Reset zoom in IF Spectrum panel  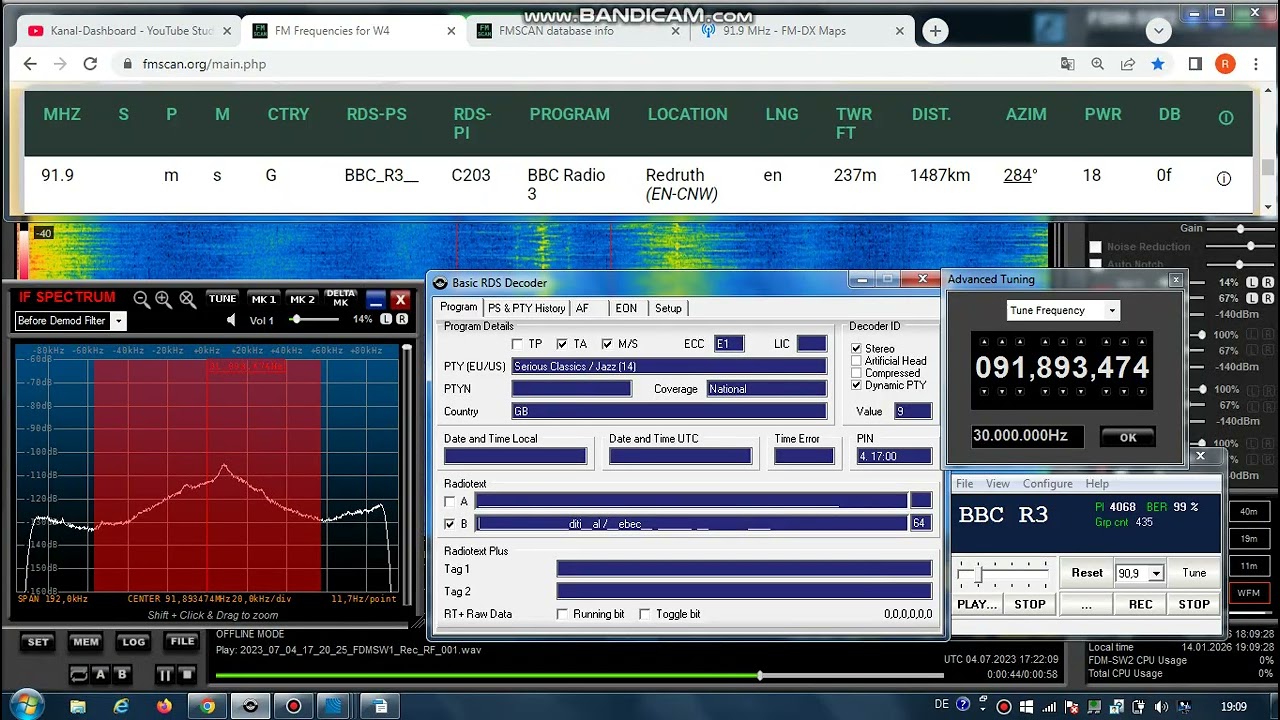[187, 299]
